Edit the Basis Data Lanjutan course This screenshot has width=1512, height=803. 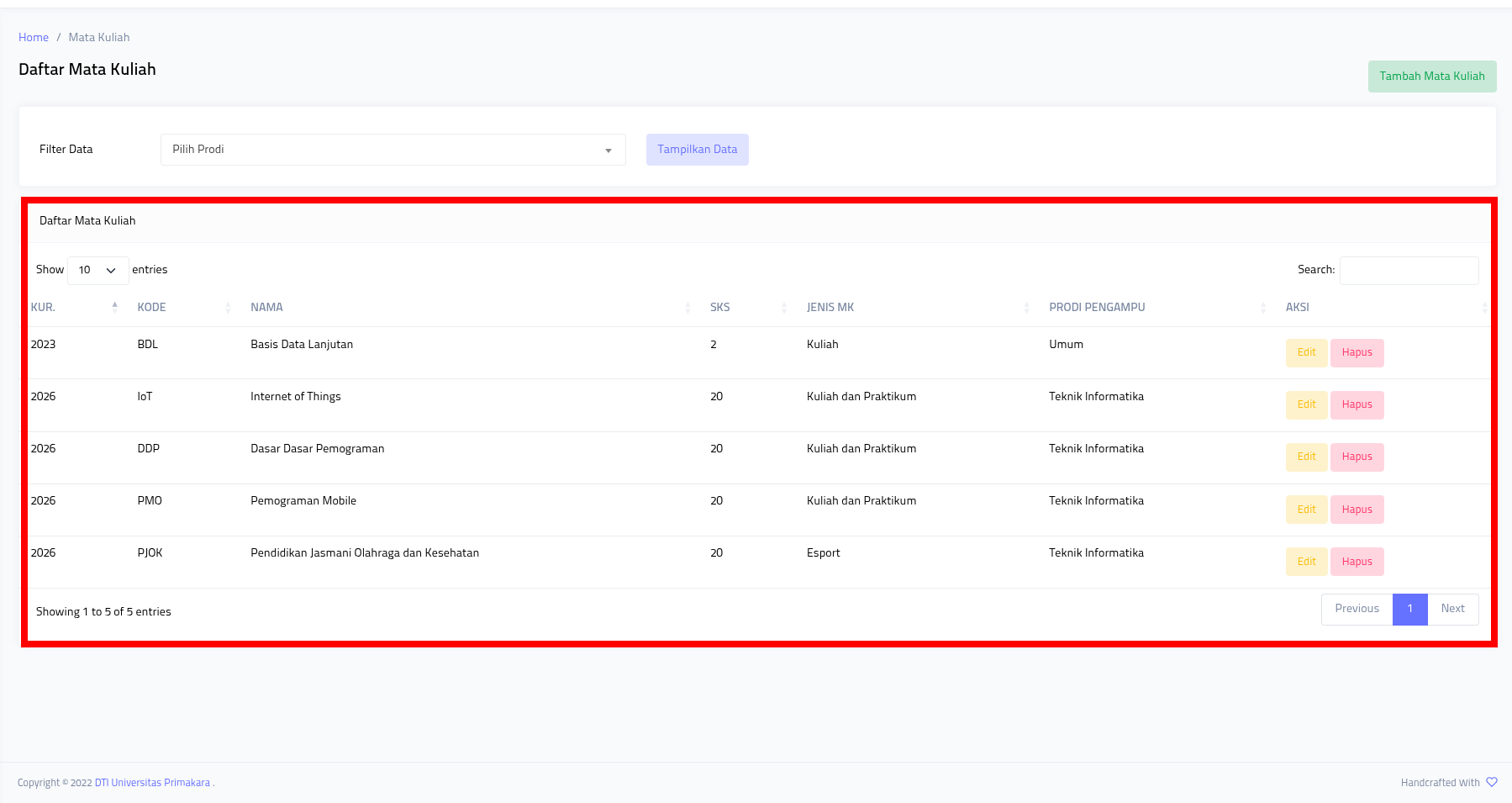tap(1306, 353)
